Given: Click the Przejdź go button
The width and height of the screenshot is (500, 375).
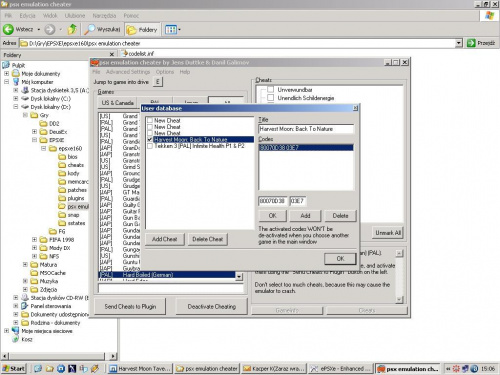Looking at the screenshot, I should 481,43.
